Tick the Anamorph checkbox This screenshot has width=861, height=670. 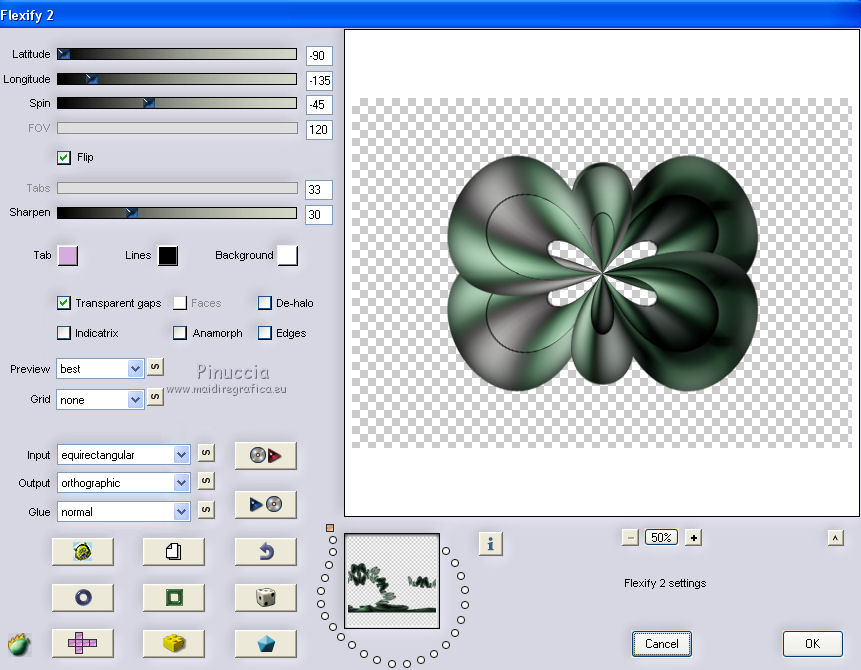180,333
